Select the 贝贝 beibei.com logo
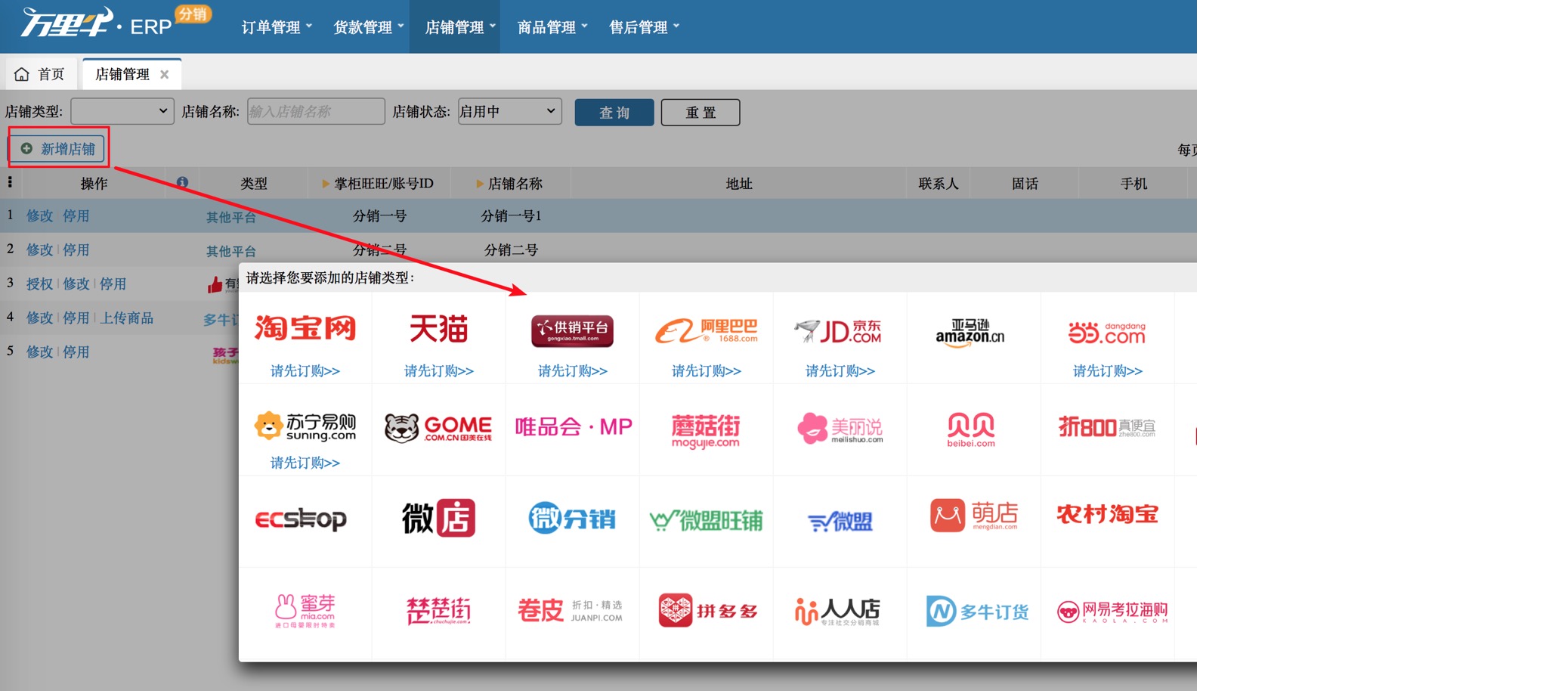This screenshot has height=691, width=1568. point(971,429)
